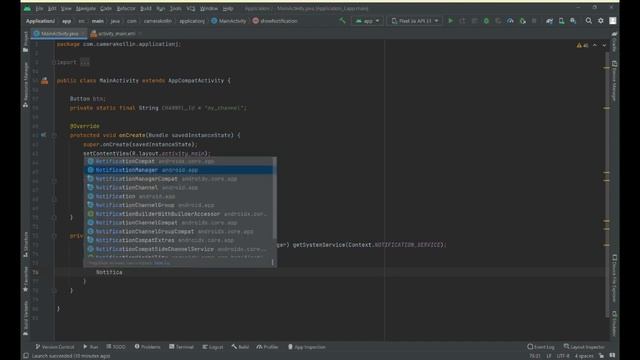The width and height of the screenshot is (640, 360).
Task: Open the Version Control tool window
Action: pos(55,347)
